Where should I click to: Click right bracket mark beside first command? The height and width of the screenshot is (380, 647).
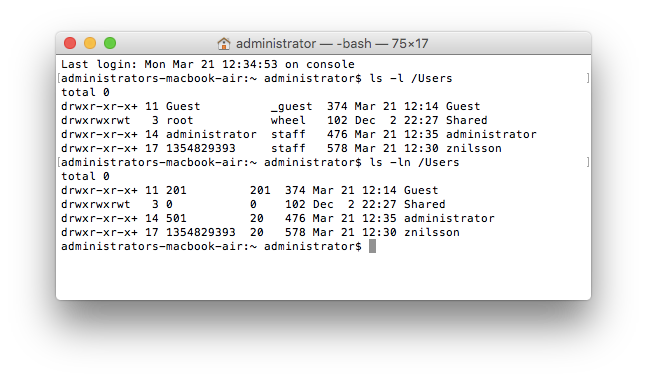coord(588,78)
